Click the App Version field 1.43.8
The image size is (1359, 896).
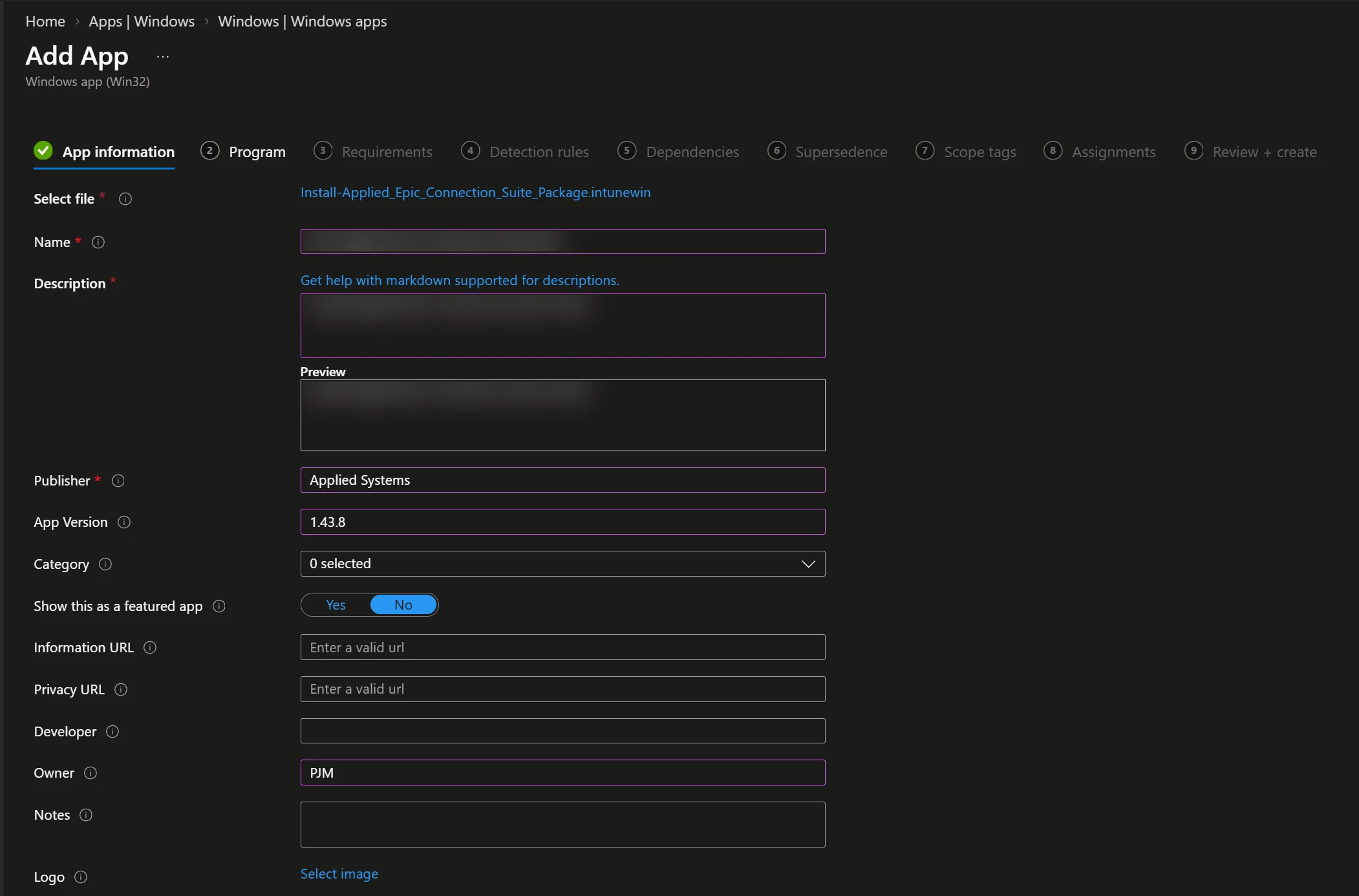coord(562,522)
